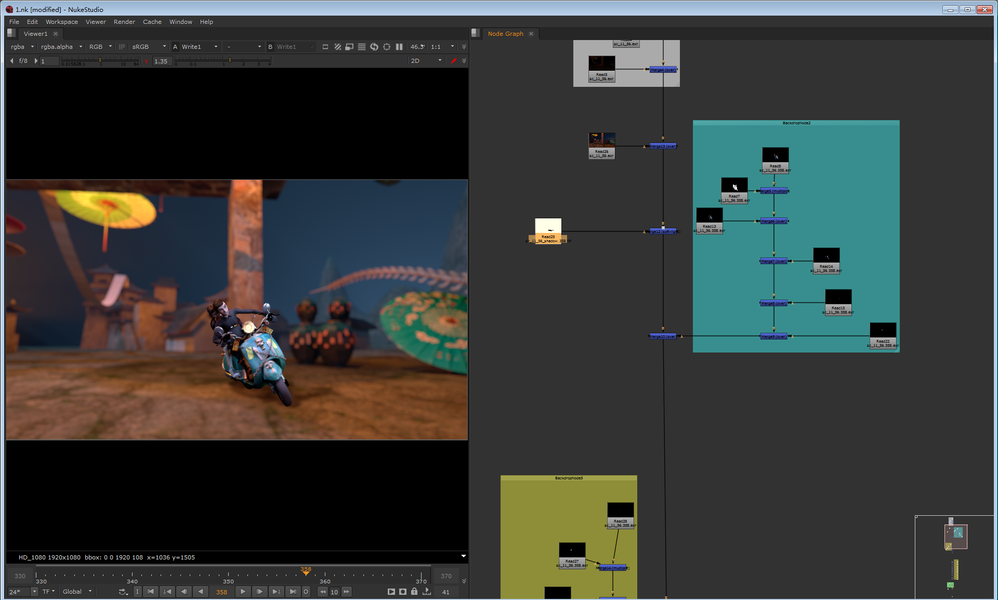Click the gamma value field 1.35
The image size is (998, 600).
pyautogui.click(x=161, y=61)
